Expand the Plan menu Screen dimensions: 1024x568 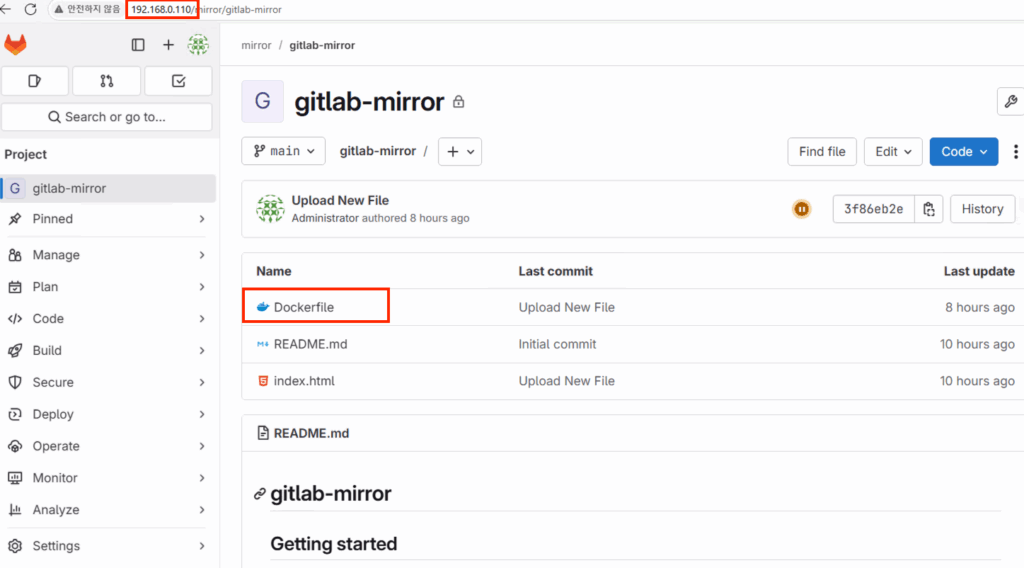click(108, 287)
